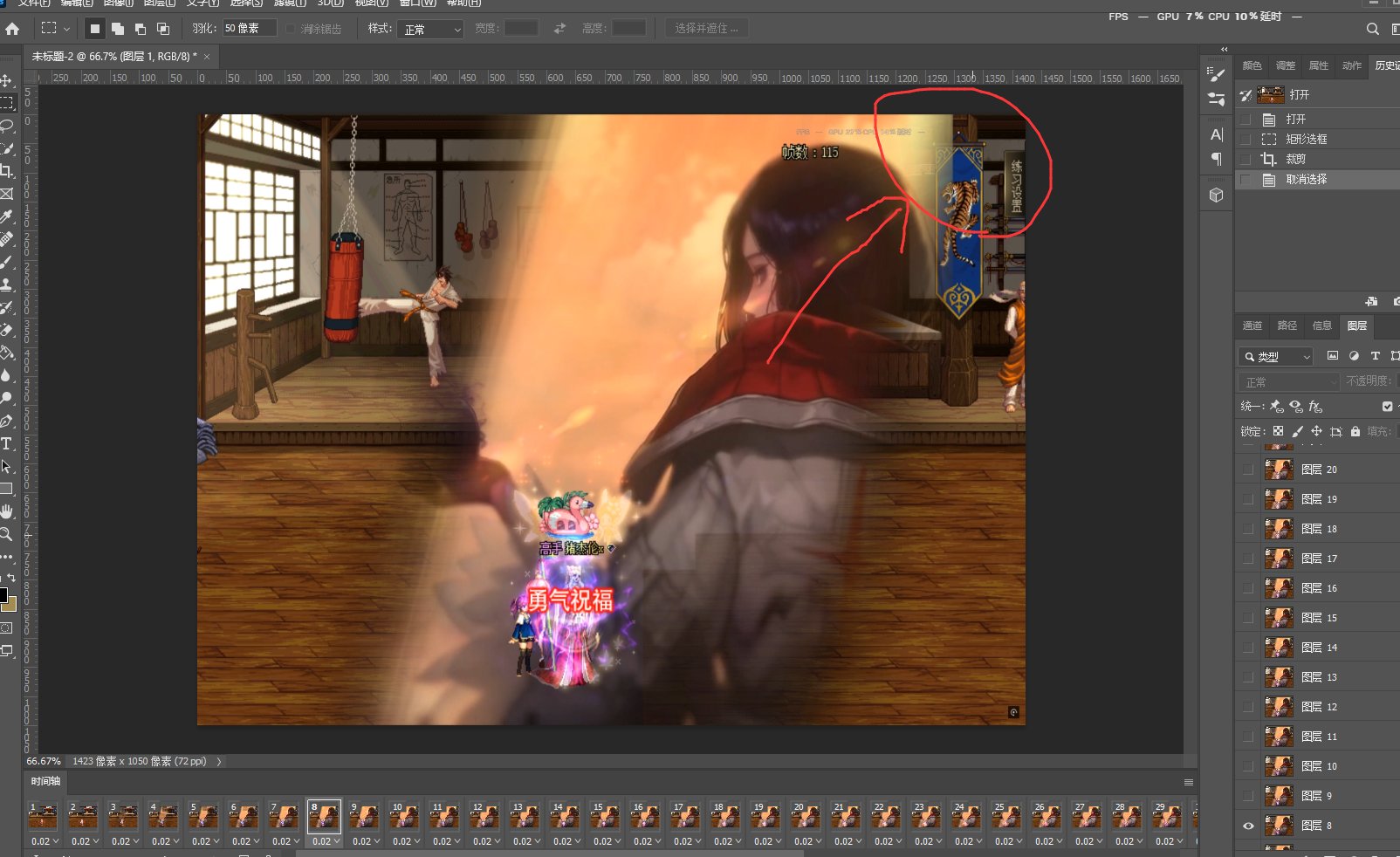Switch to the 通道 channels tab
Image resolution: width=1400 pixels, height=857 pixels.
tap(1252, 326)
